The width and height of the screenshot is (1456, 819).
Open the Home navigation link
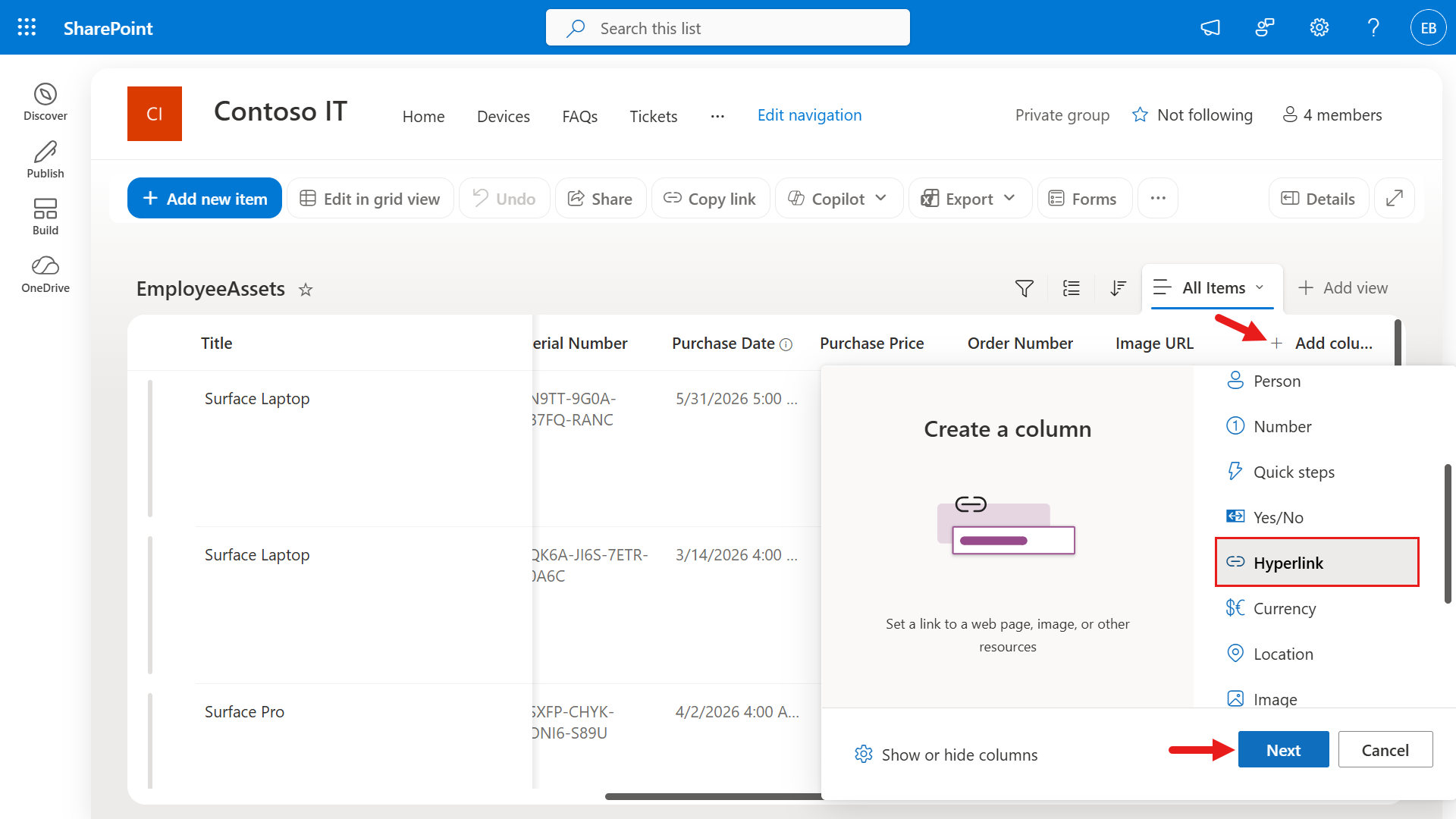[423, 116]
